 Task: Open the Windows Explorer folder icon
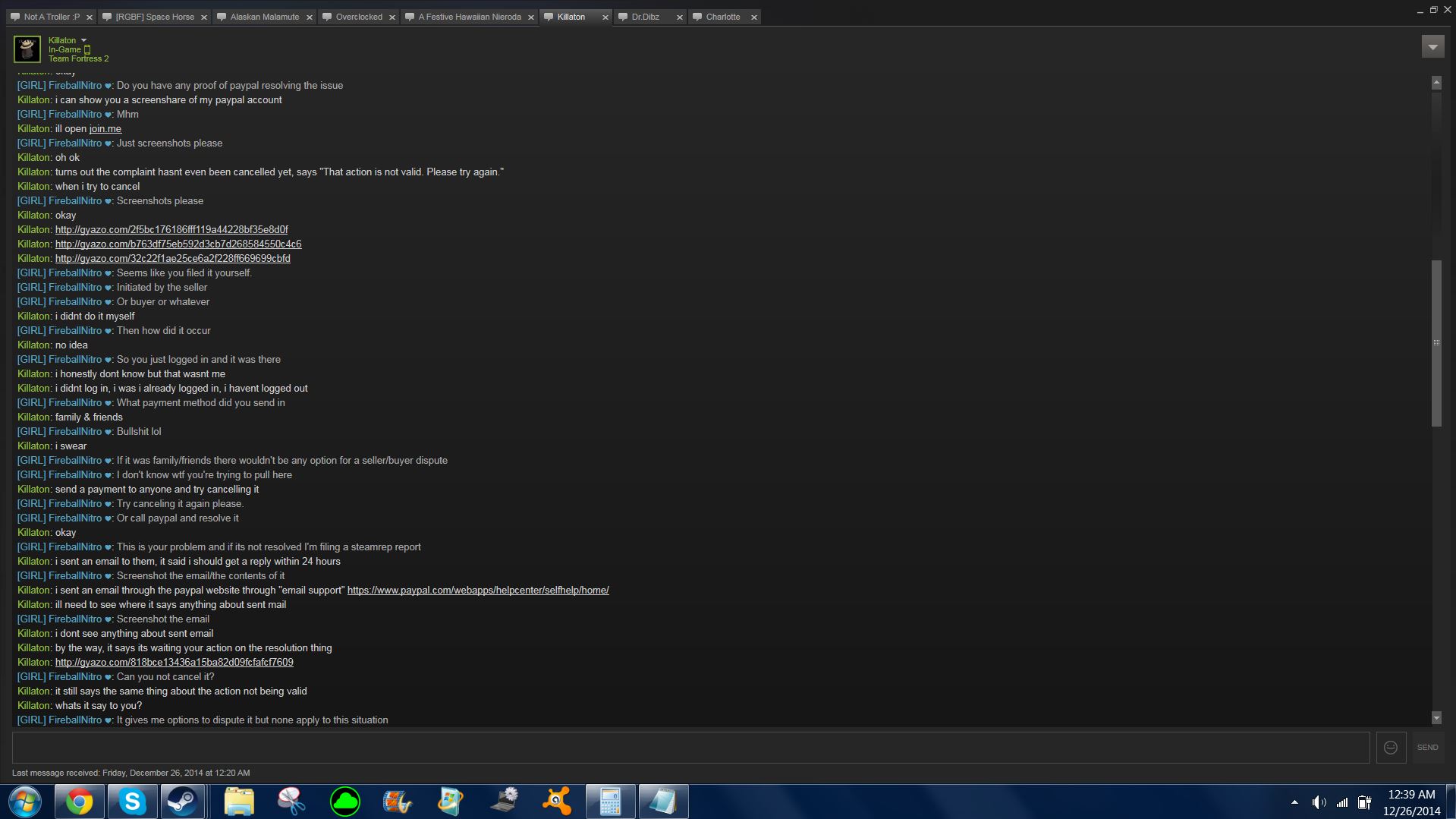pyautogui.click(x=239, y=802)
